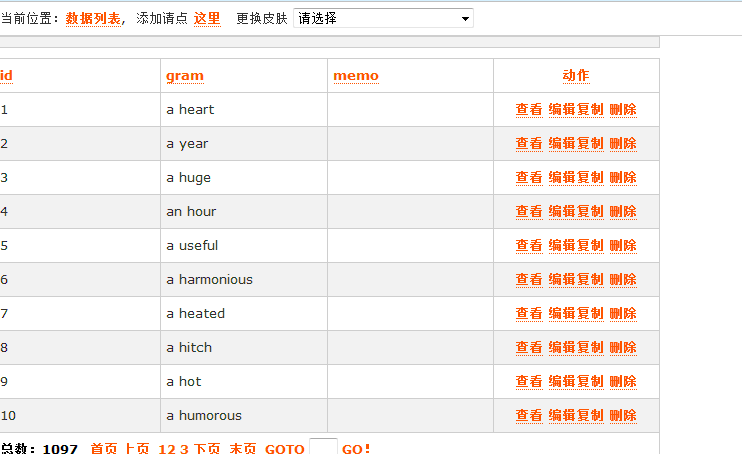View the 'a harmonious' row with 查看

click(529, 279)
